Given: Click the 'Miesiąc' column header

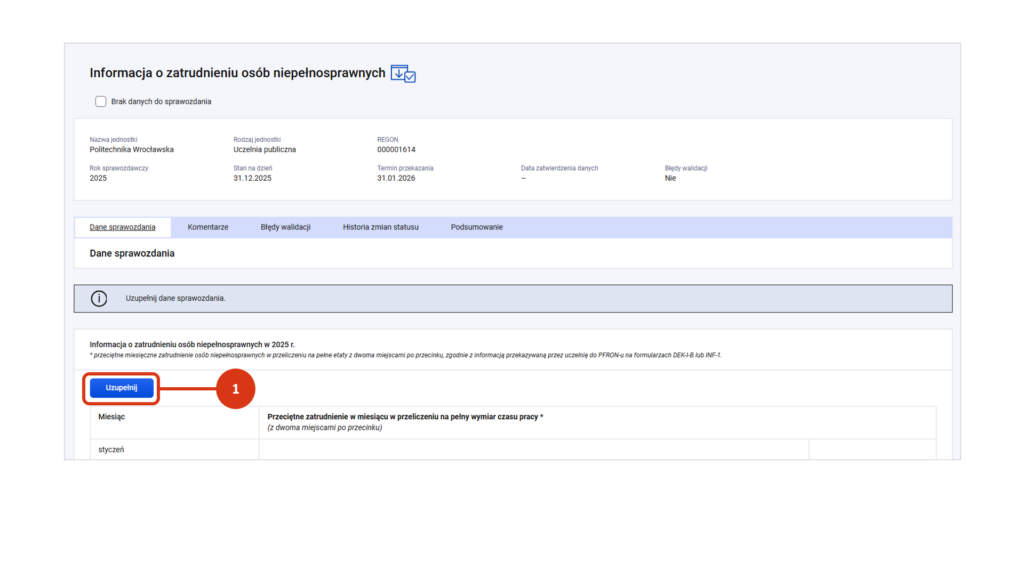Looking at the screenshot, I should [110, 415].
